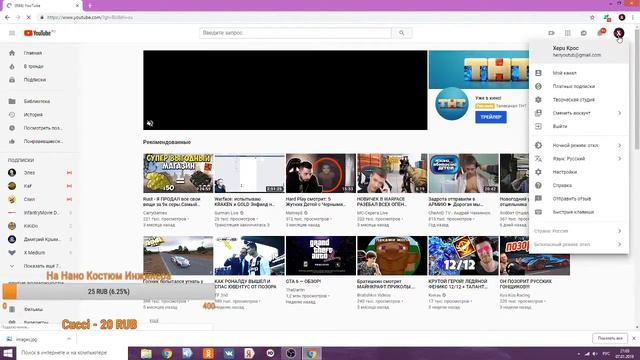Open Братишкин смотрит майнкрафт thumbnail

(392, 256)
